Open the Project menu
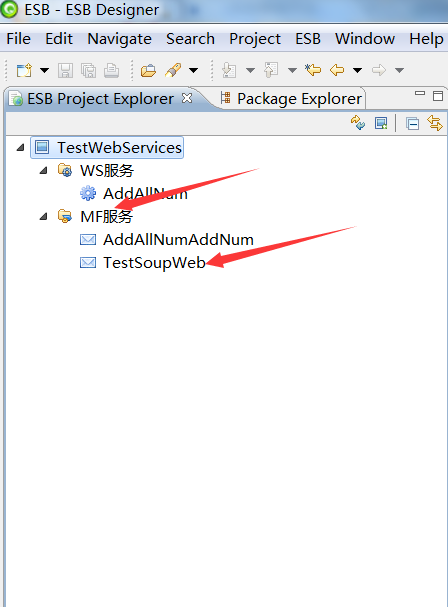This screenshot has width=448, height=607. tap(255, 39)
